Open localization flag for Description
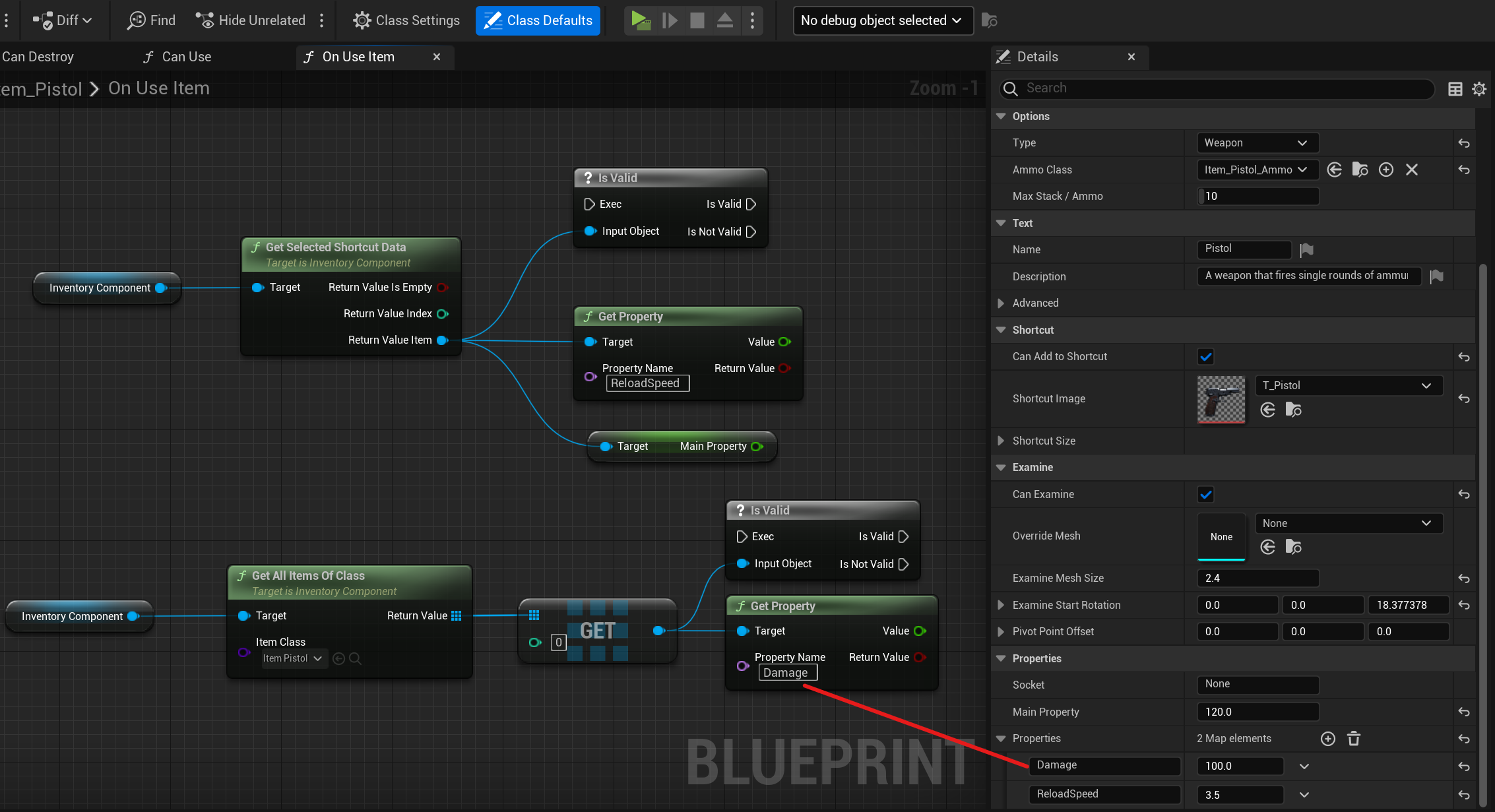Screen dimensions: 1495x812 (x=1437, y=276)
